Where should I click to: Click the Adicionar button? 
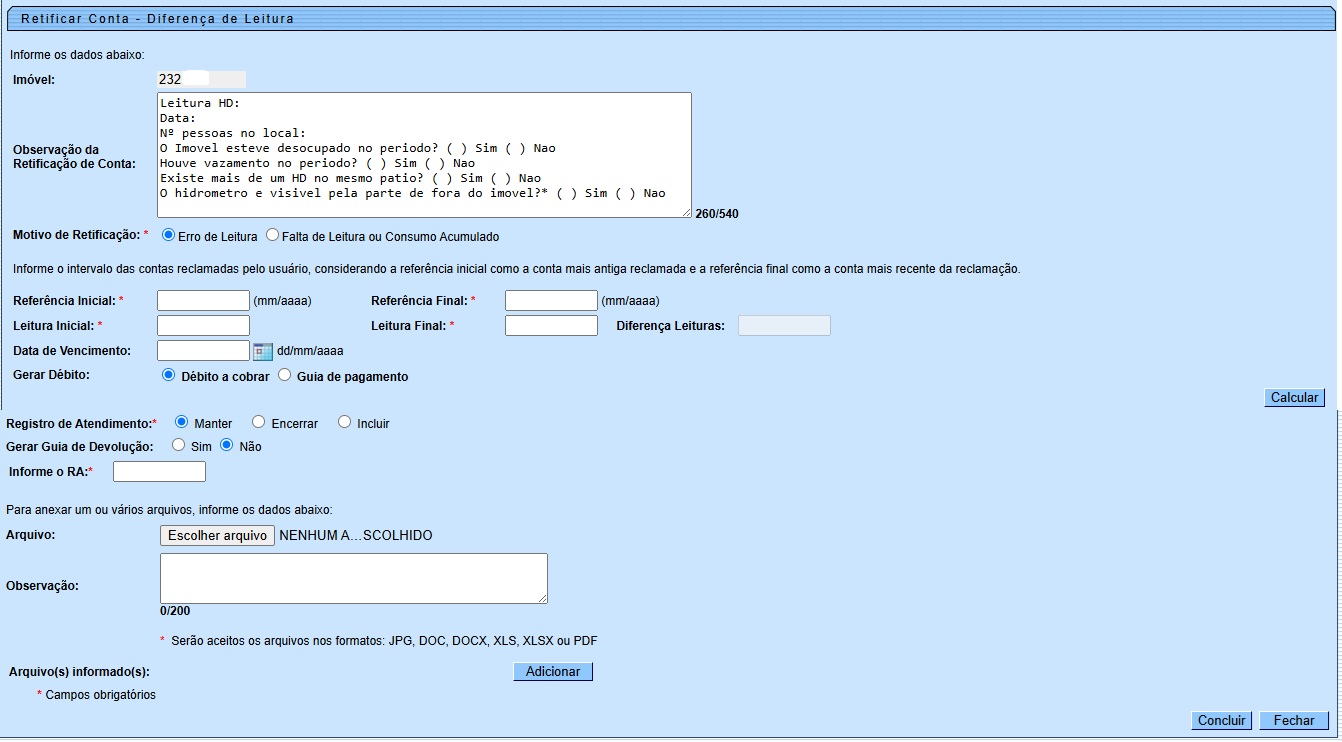tap(553, 672)
